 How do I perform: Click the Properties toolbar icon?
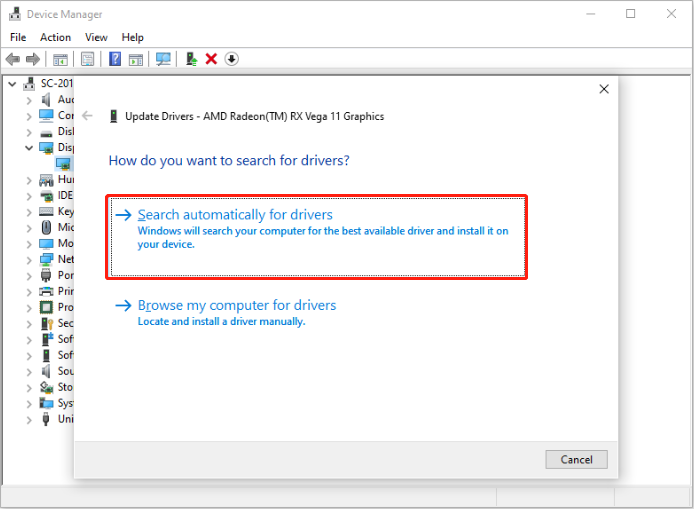point(88,59)
